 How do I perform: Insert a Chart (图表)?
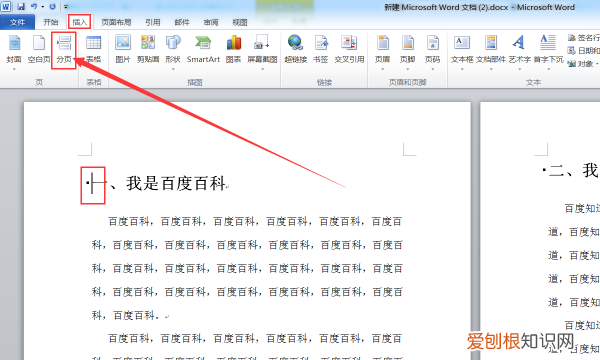tap(233, 49)
